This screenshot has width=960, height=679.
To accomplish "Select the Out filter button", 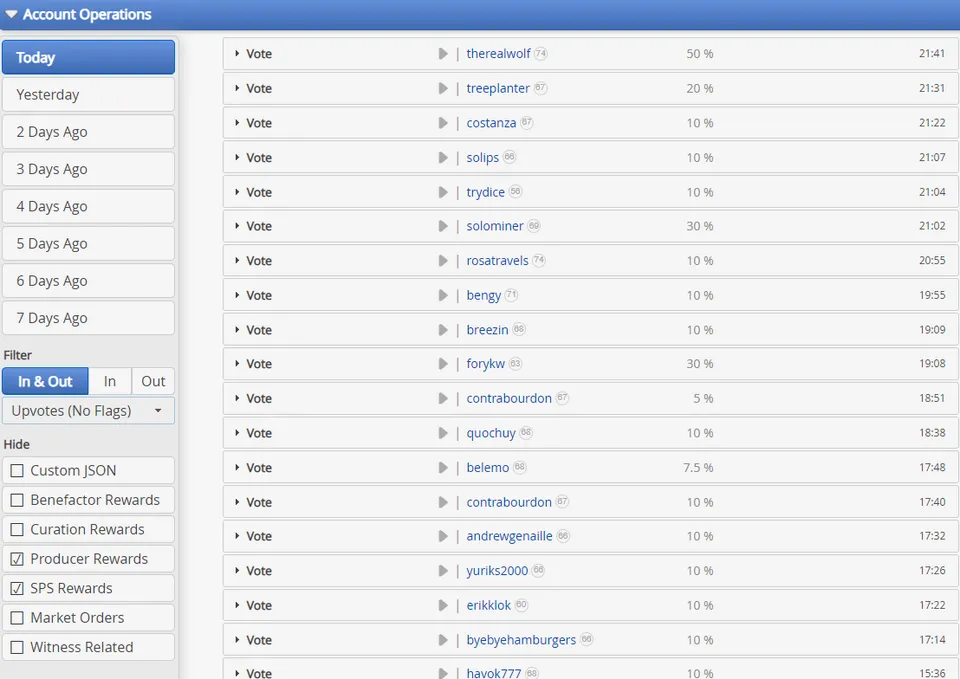I will click(153, 382).
